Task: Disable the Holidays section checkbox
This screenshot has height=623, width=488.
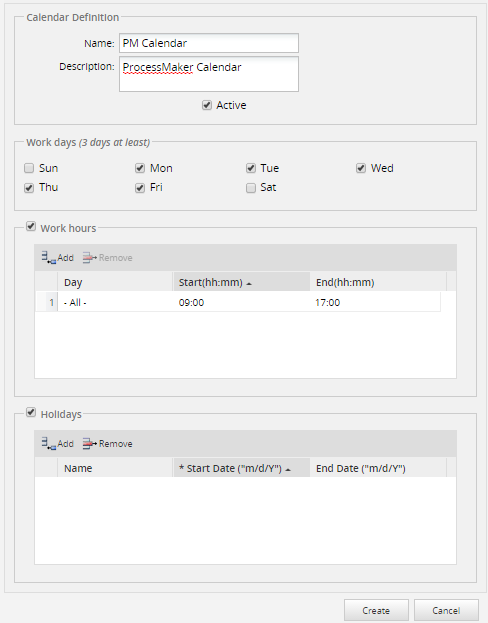Action: [31, 412]
